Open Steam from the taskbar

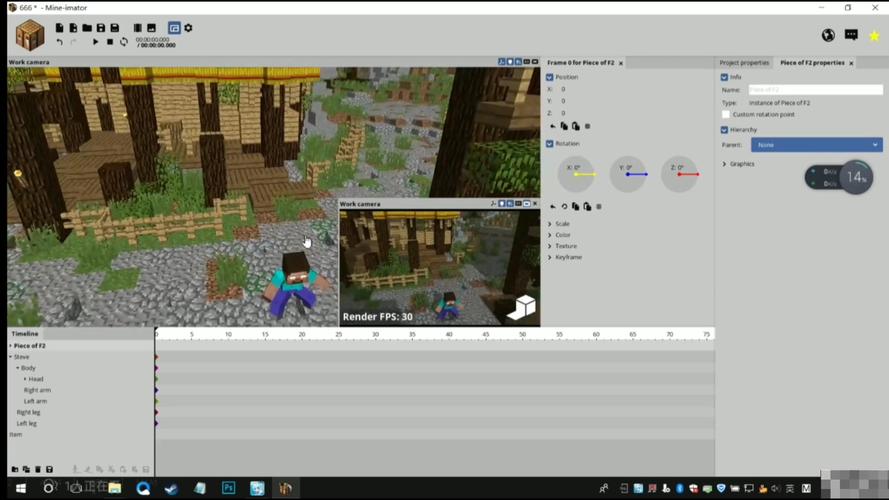[x=171, y=488]
